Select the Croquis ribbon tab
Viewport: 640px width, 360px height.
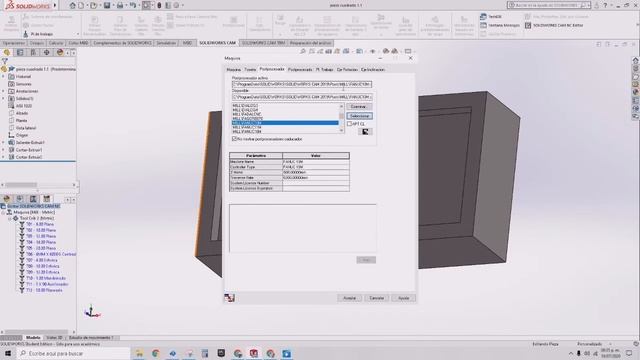[37, 43]
